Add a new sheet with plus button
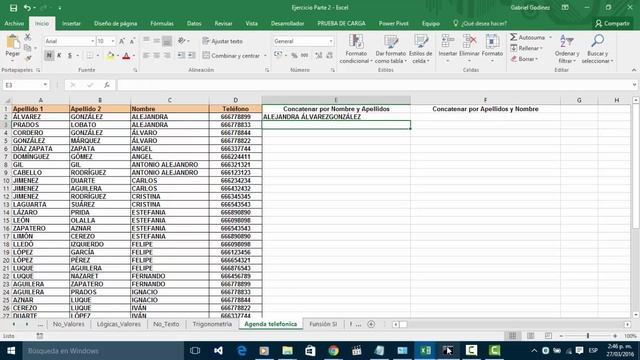The image size is (640, 360). [x=371, y=324]
